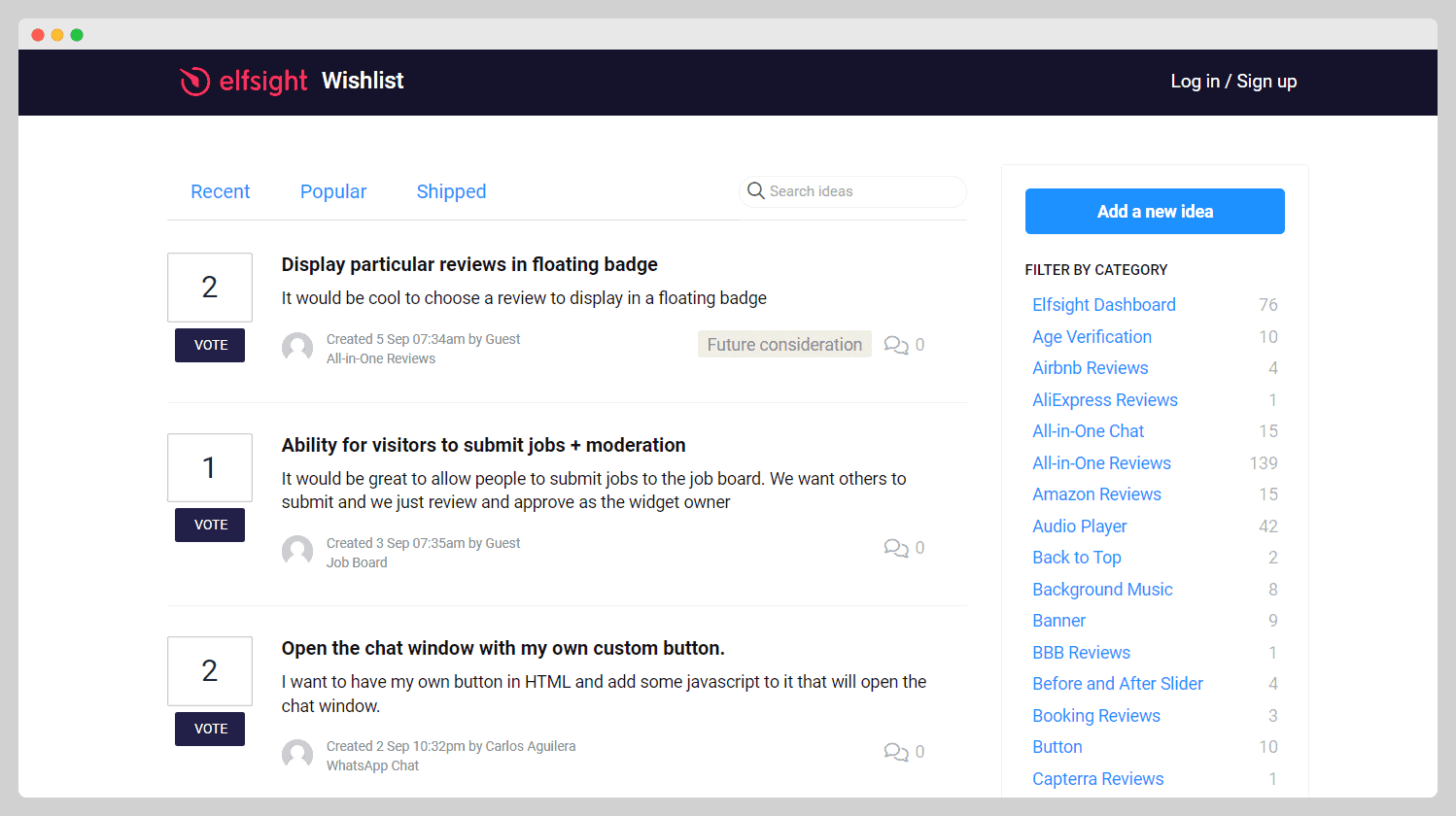Click the All-in-One Reviews label under first idea

click(x=381, y=358)
